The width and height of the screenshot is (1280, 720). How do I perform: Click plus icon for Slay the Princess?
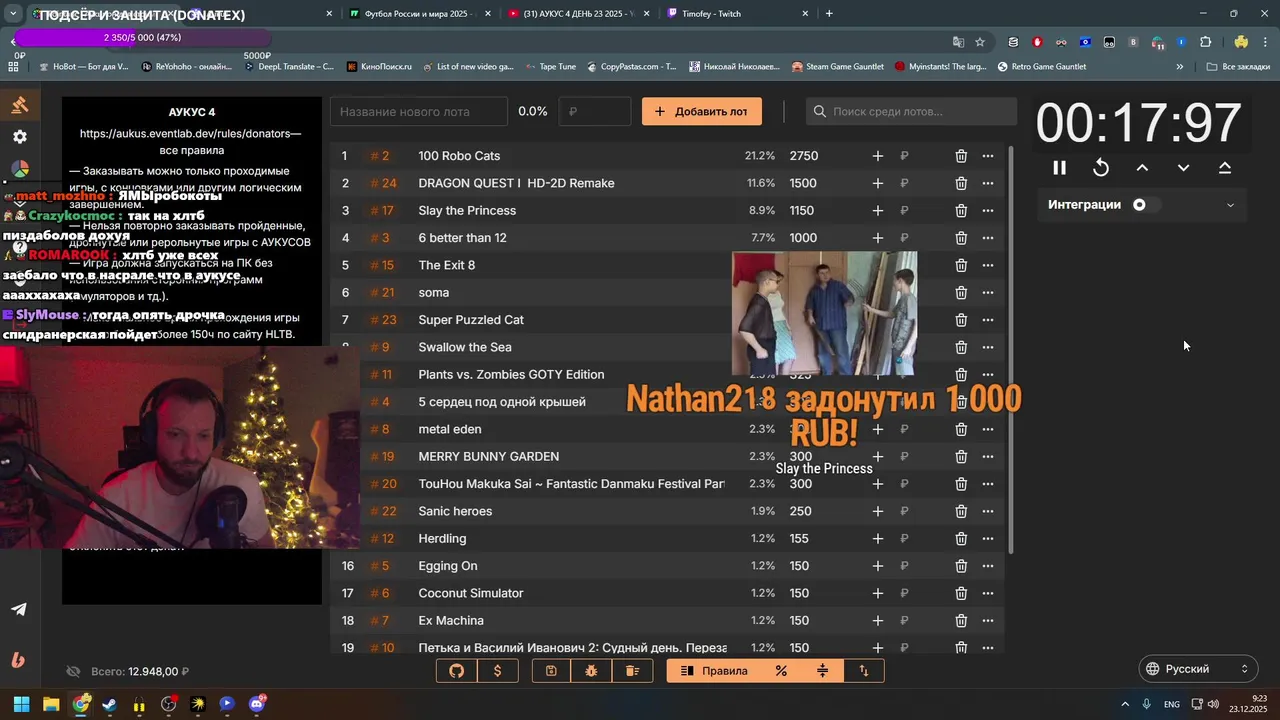(878, 211)
